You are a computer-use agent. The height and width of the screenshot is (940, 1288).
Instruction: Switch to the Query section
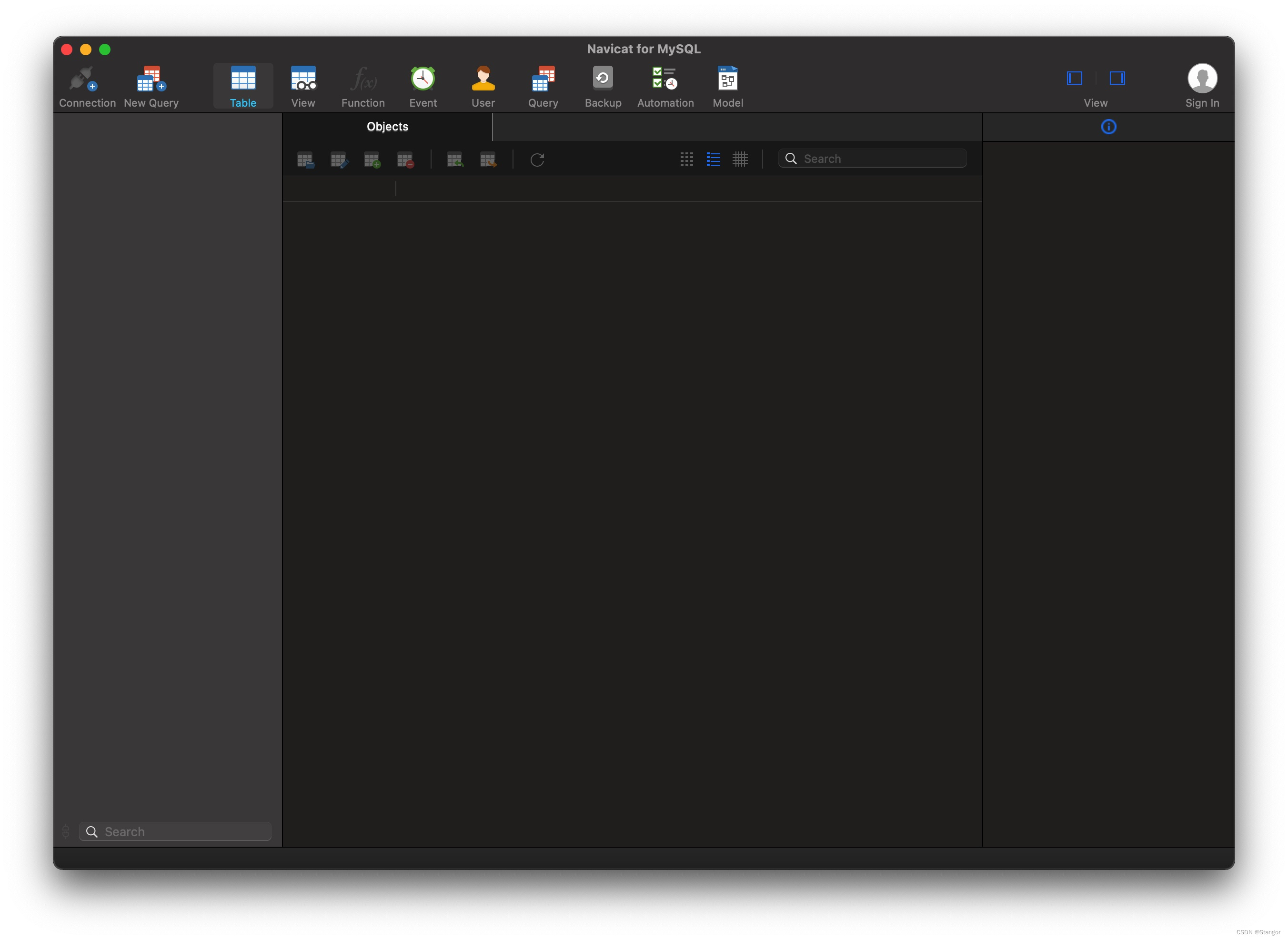coord(543,79)
